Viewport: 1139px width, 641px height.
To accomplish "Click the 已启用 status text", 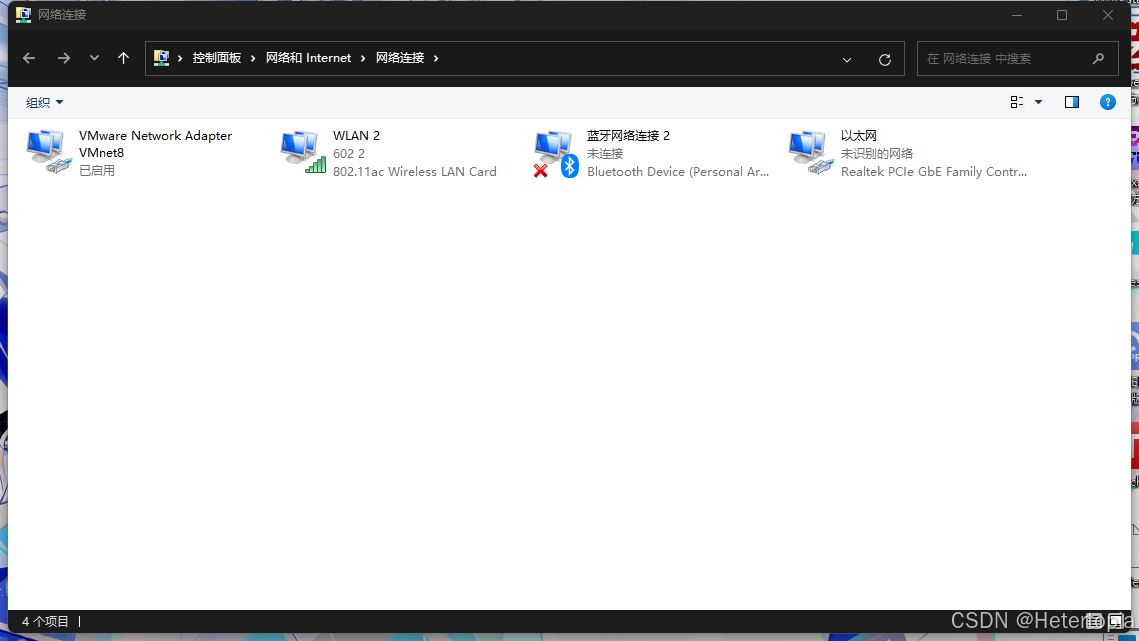I will [x=97, y=171].
